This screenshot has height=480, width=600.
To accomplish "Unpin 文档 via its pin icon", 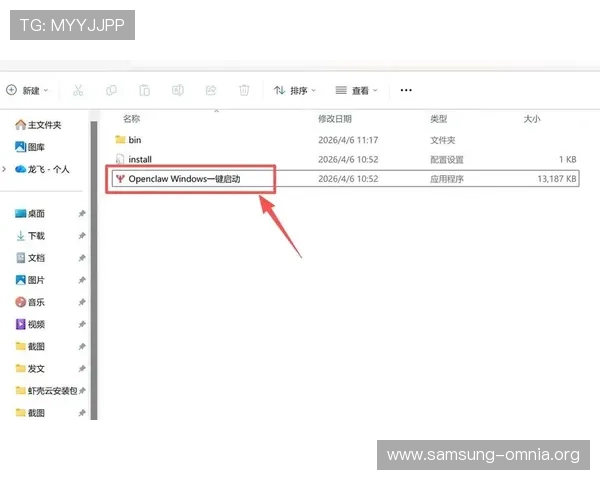I will (x=82, y=258).
